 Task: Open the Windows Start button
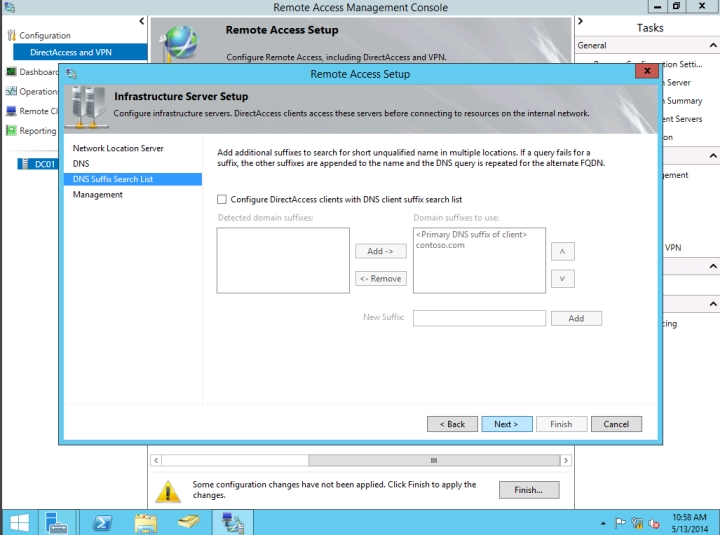[19, 523]
